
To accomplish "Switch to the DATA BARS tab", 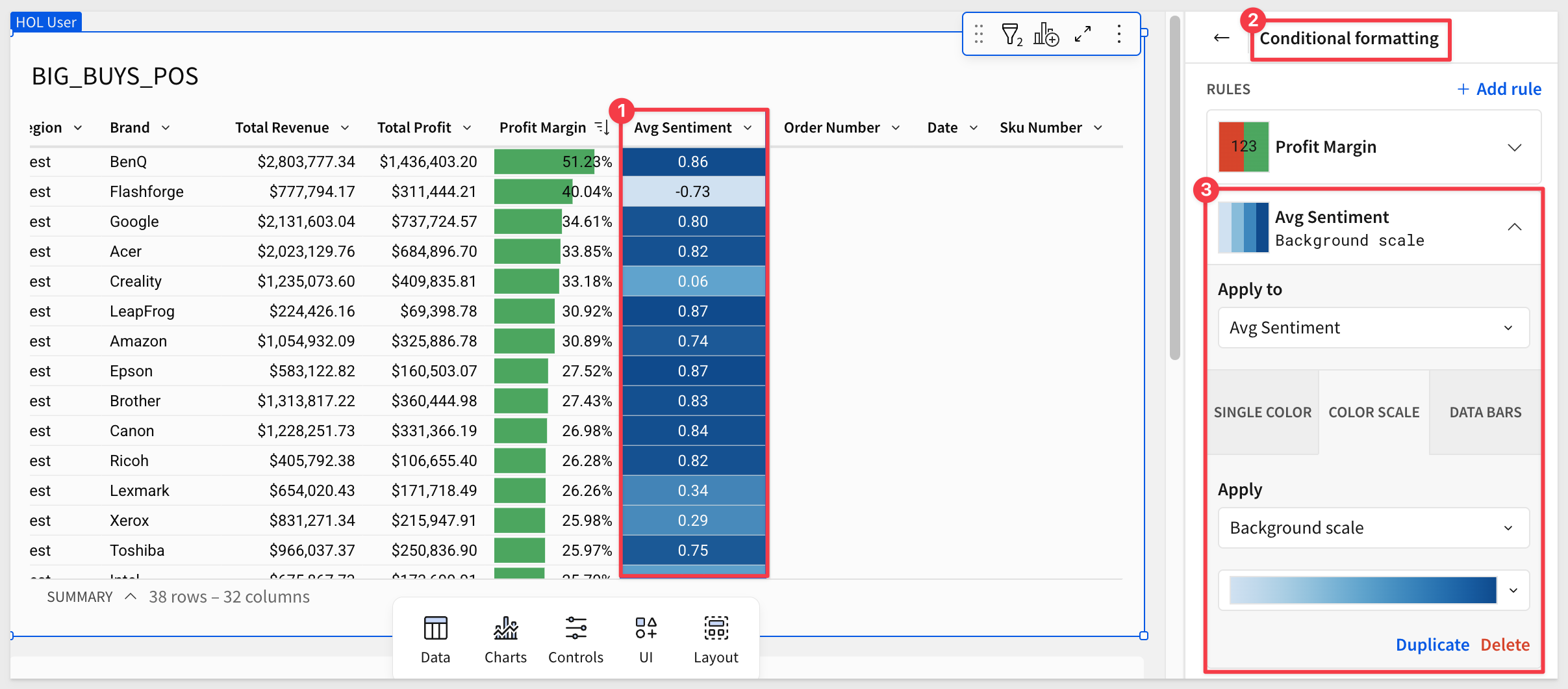I will tap(1486, 412).
